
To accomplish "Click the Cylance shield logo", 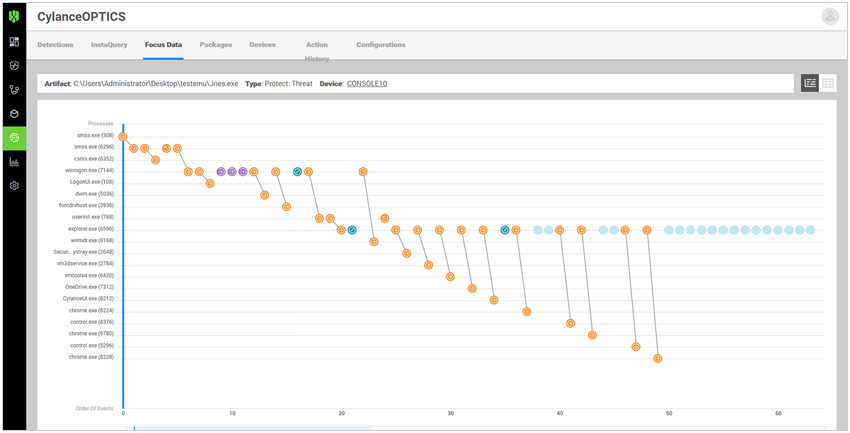I will click(14, 17).
